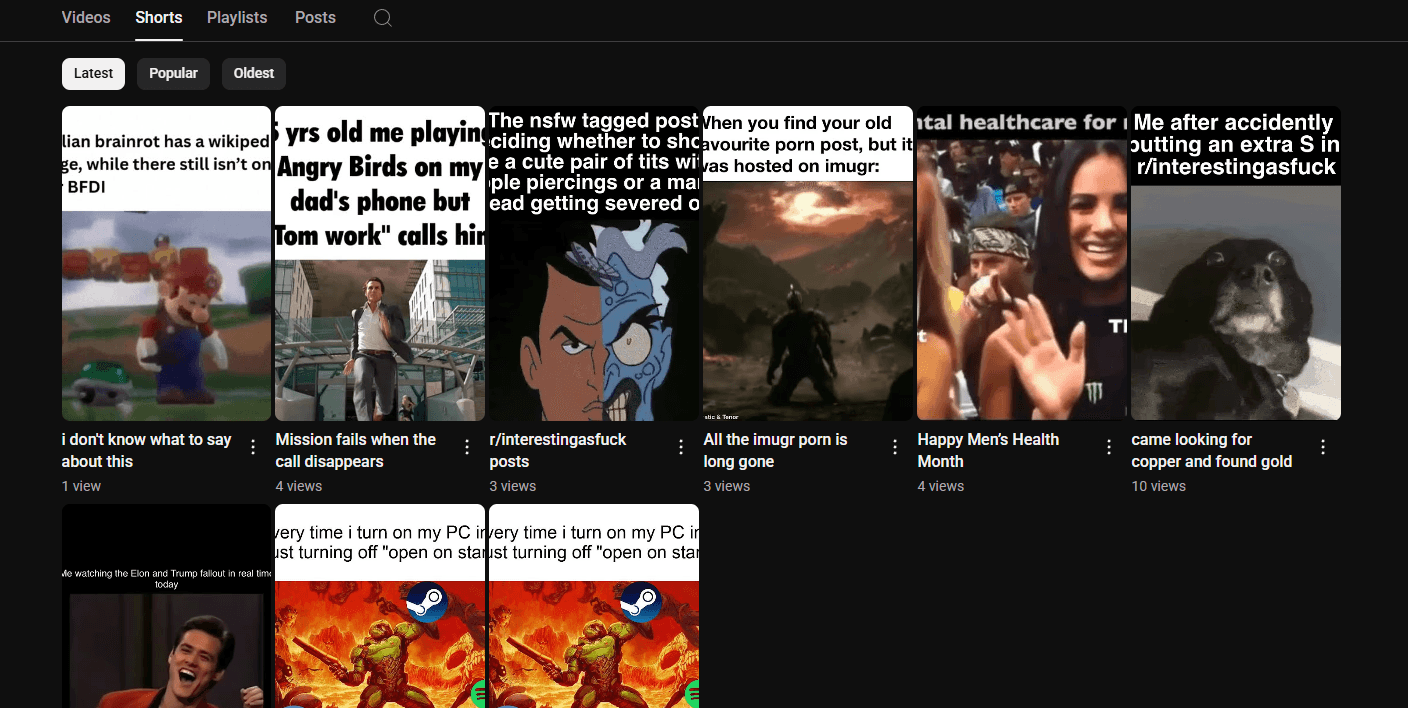Stay on the Shorts tab

coord(158,17)
